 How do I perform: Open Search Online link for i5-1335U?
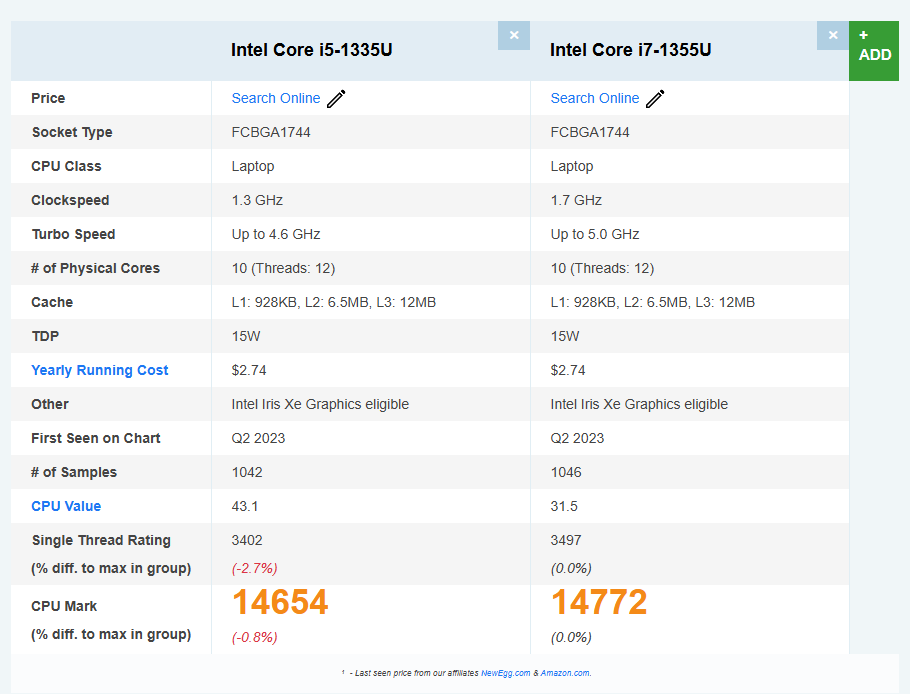(276, 98)
